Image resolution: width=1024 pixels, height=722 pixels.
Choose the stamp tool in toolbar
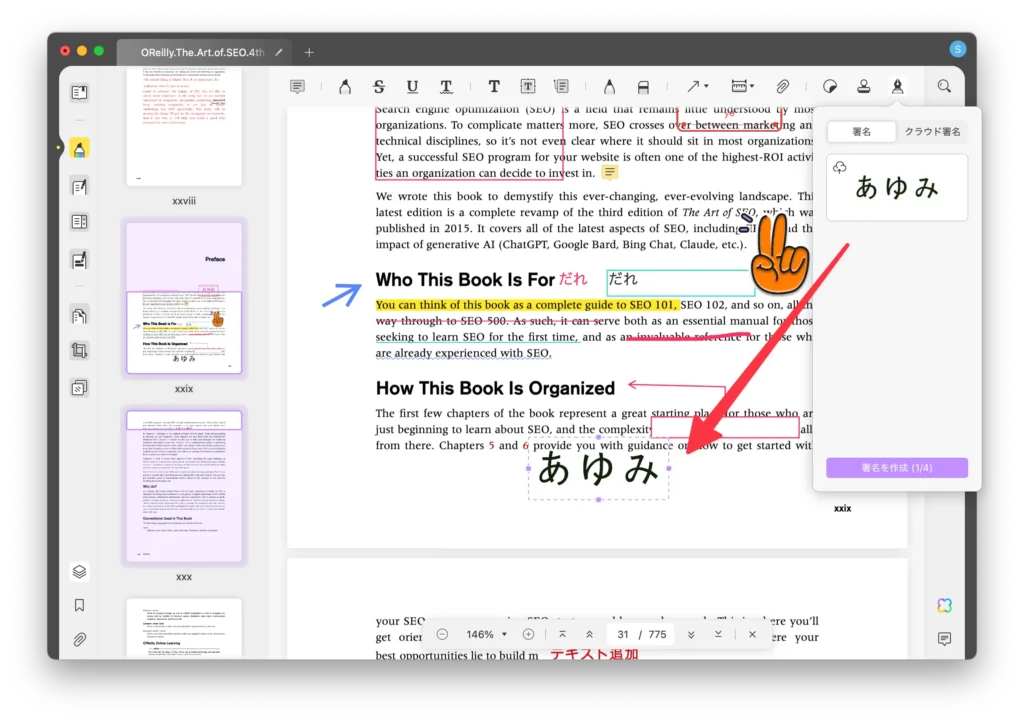point(863,87)
